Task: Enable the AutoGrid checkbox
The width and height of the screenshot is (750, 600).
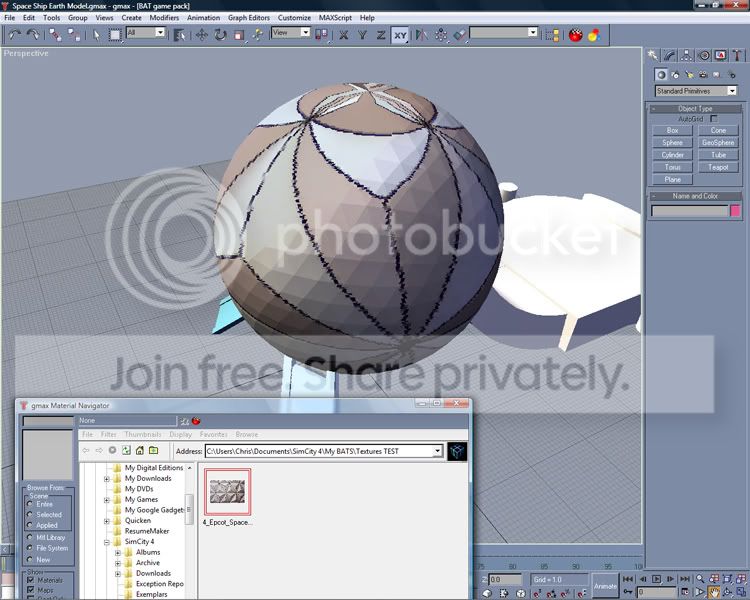Action: (714, 119)
